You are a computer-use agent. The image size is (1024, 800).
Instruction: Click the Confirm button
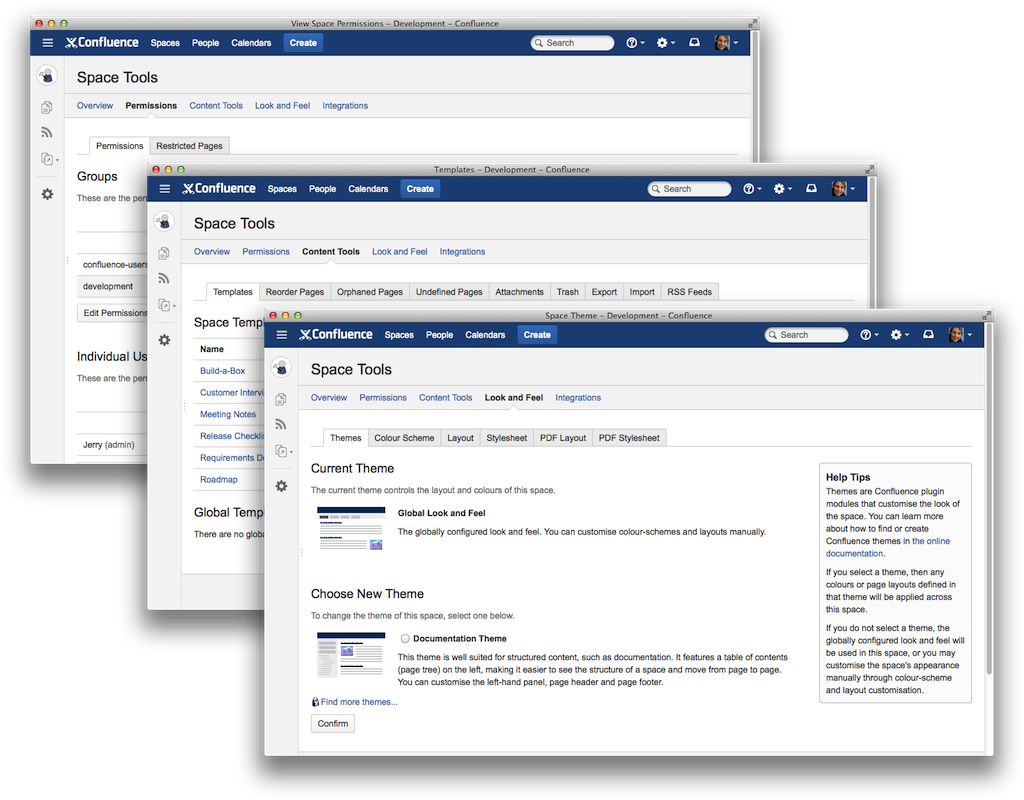(x=333, y=724)
